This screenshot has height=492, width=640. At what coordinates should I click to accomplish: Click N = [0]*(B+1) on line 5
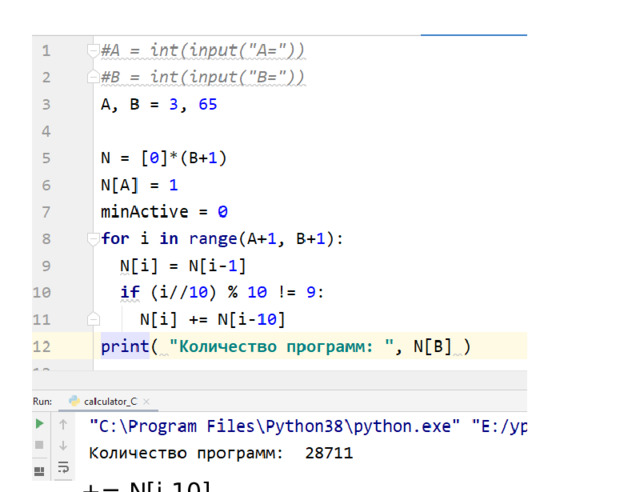(164, 158)
